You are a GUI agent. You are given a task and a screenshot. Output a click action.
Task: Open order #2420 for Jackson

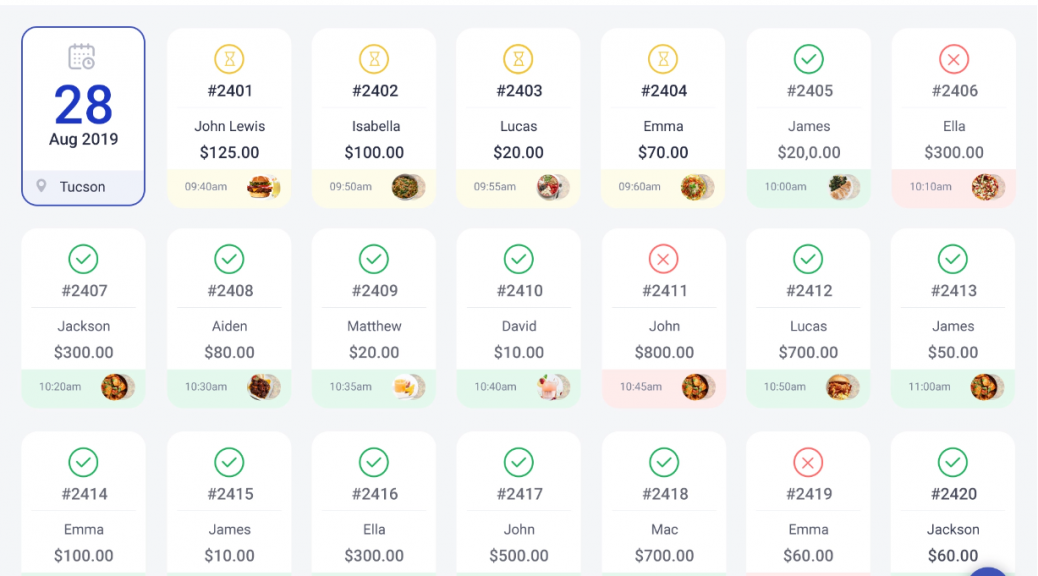pyautogui.click(x=953, y=504)
